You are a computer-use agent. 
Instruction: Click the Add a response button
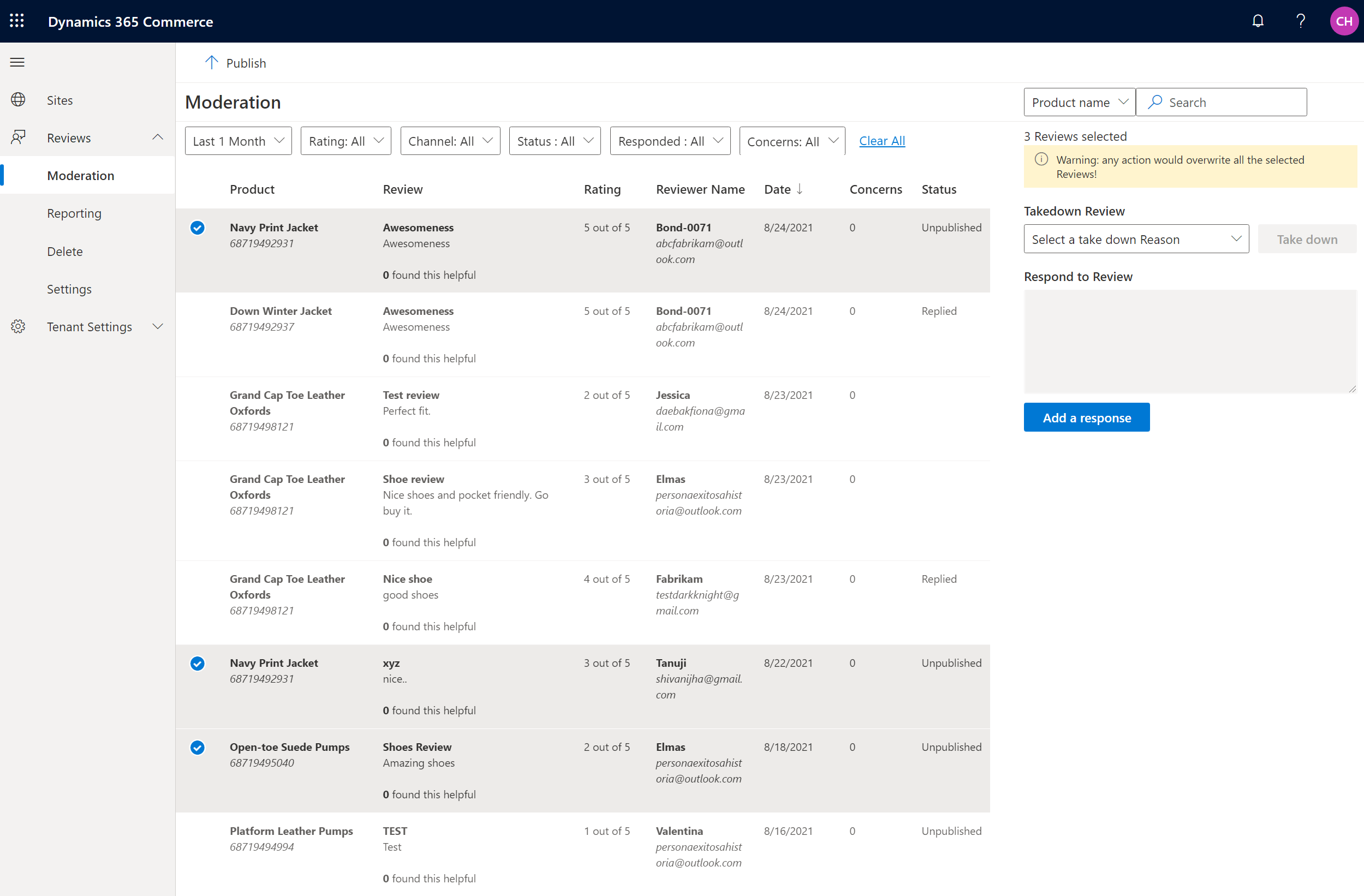tap(1087, 417)
